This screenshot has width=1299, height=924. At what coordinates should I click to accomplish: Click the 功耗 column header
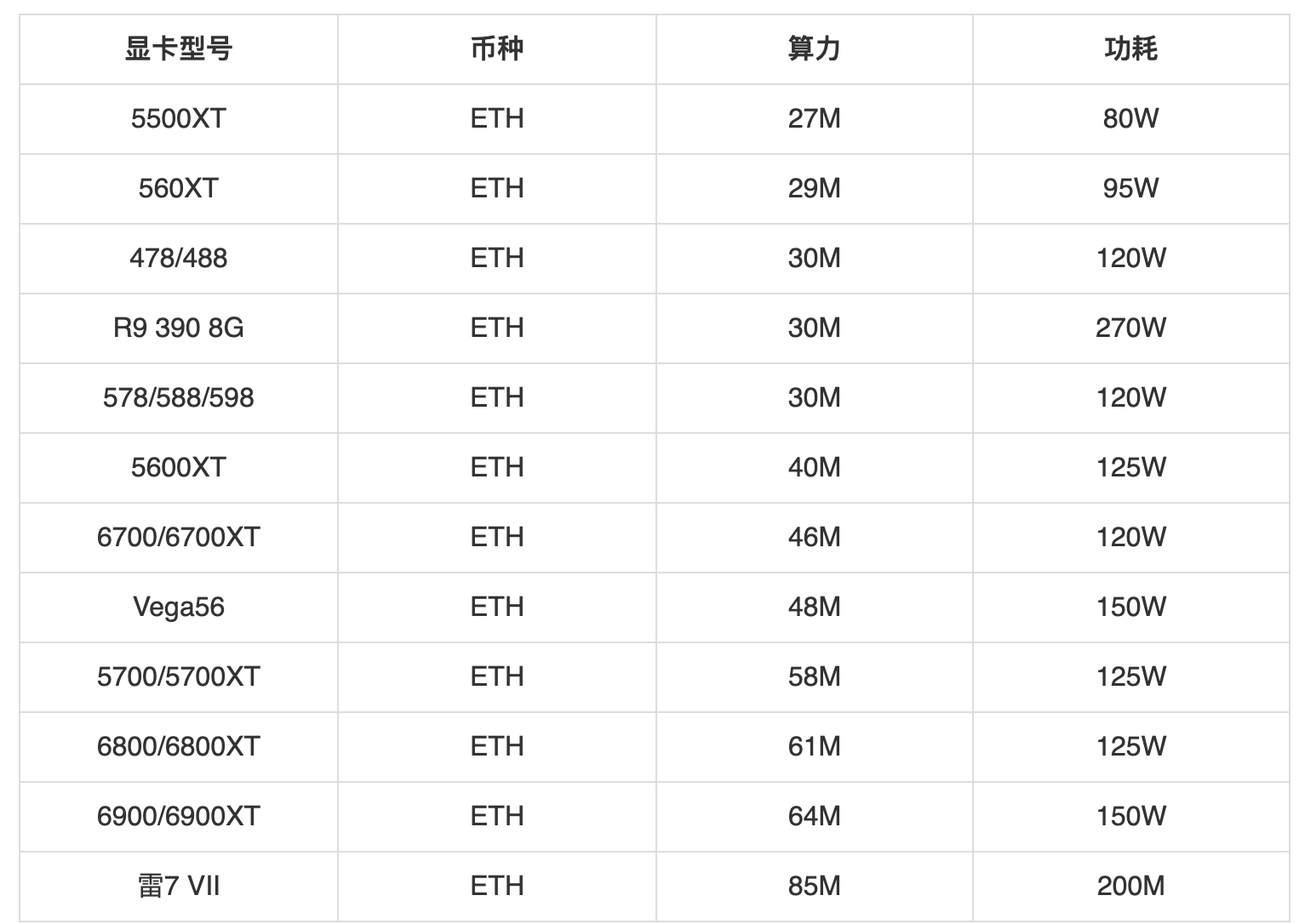(1131, 49)
